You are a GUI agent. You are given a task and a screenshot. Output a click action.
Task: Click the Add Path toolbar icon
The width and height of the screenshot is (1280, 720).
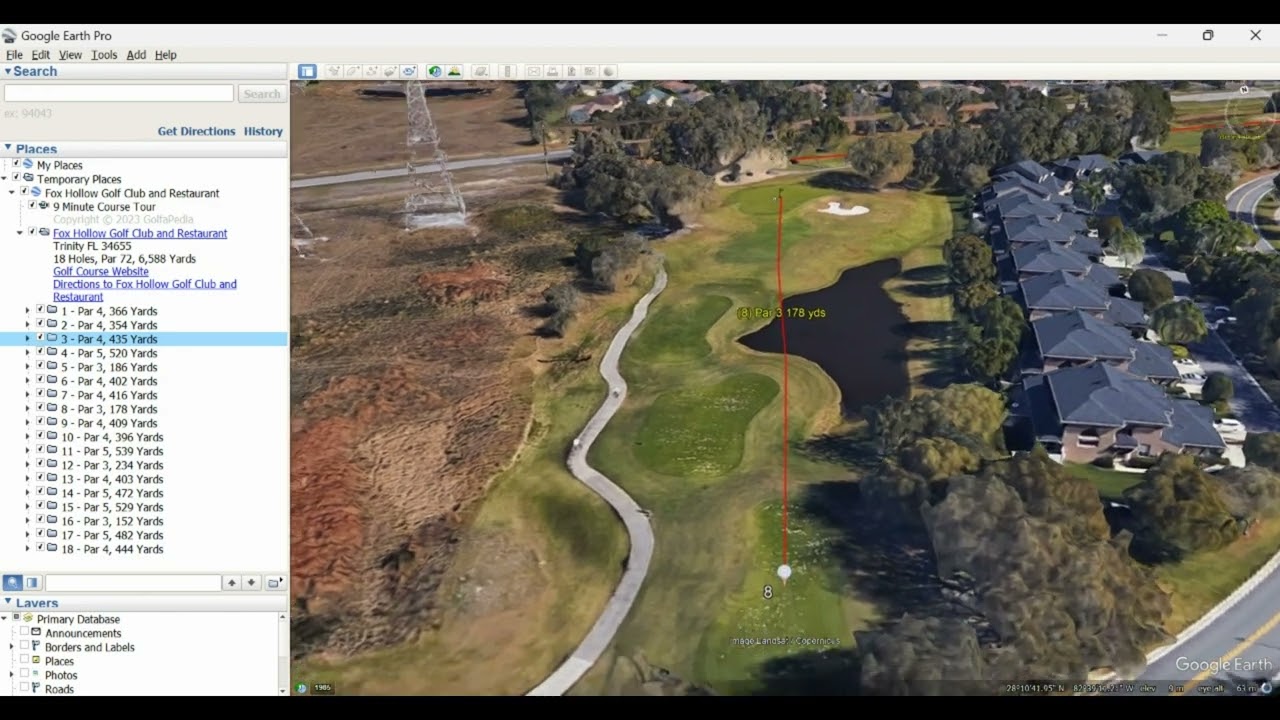pyautogui.click(x=371, y=71)
